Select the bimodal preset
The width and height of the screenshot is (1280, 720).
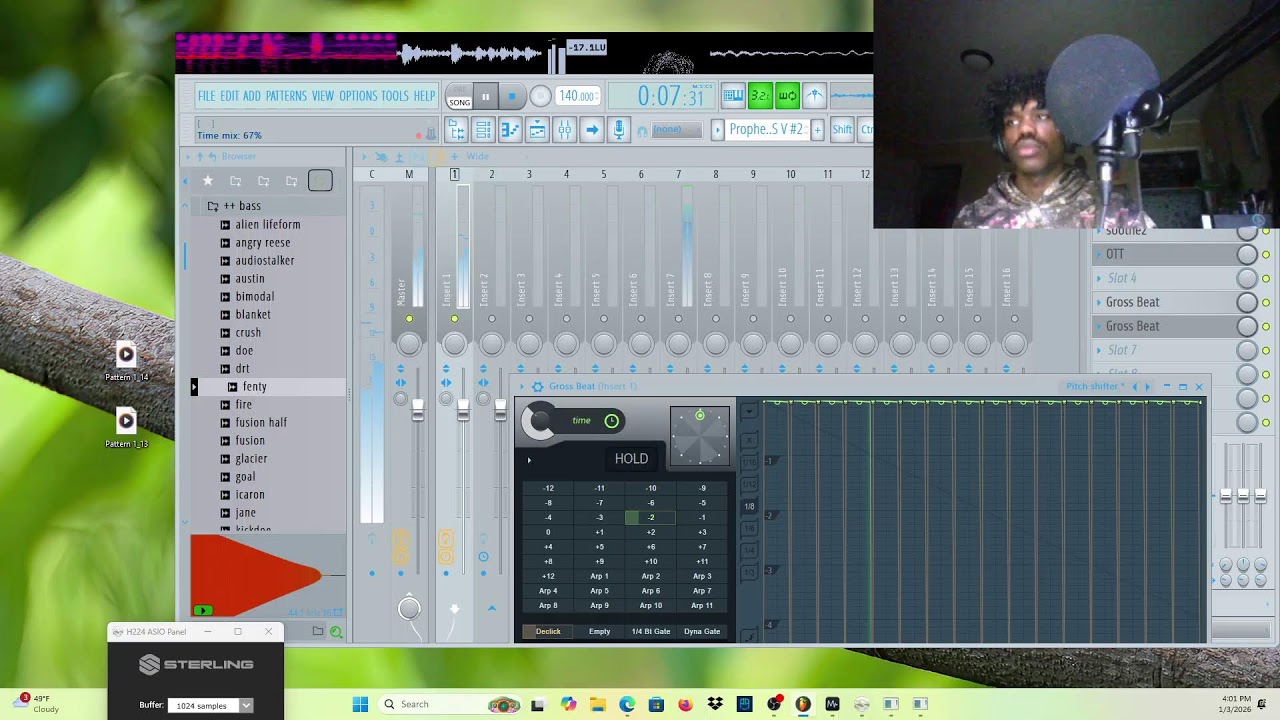pos(255,296)
